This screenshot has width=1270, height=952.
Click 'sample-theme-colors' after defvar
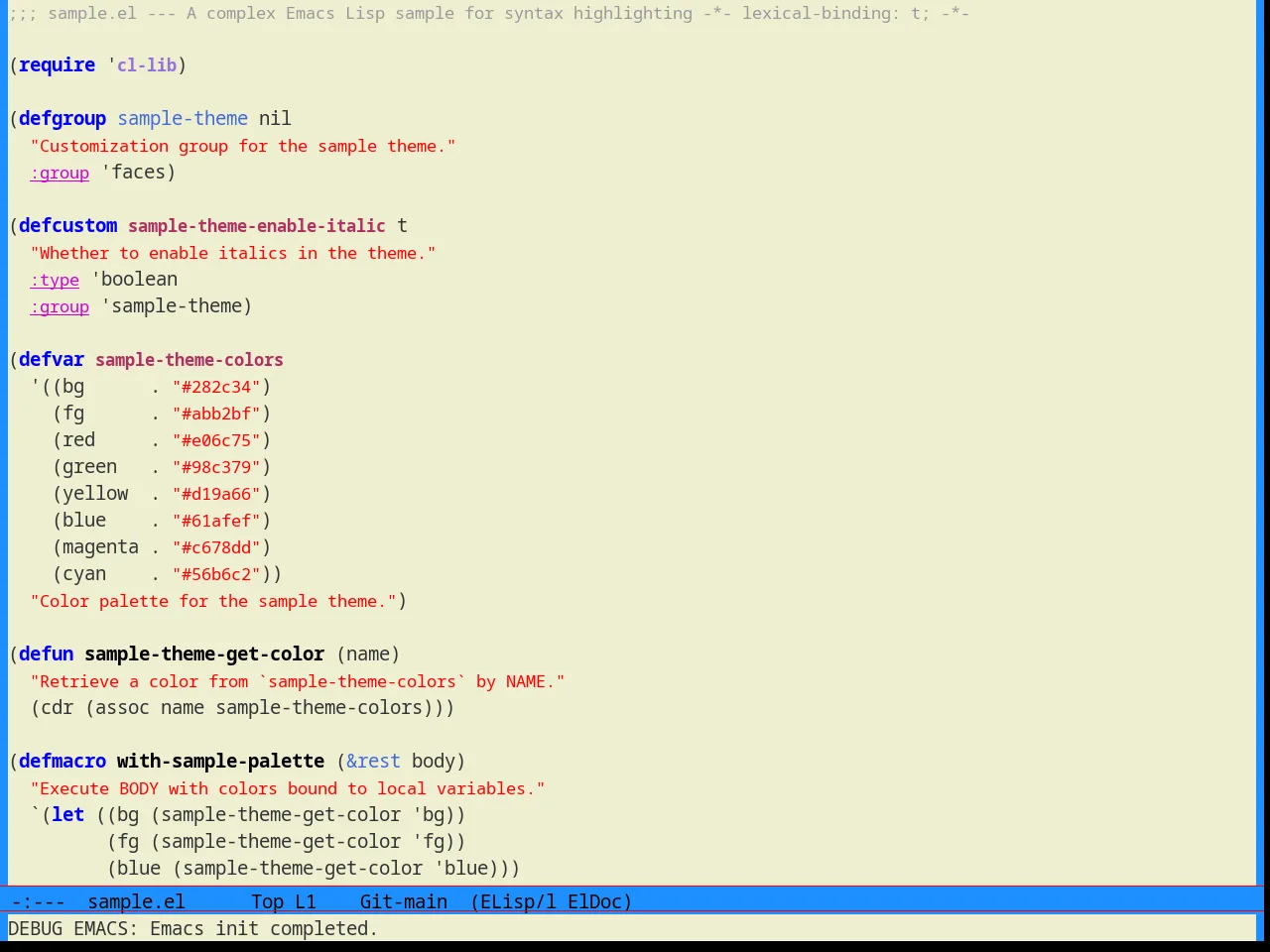pos(190,360)
